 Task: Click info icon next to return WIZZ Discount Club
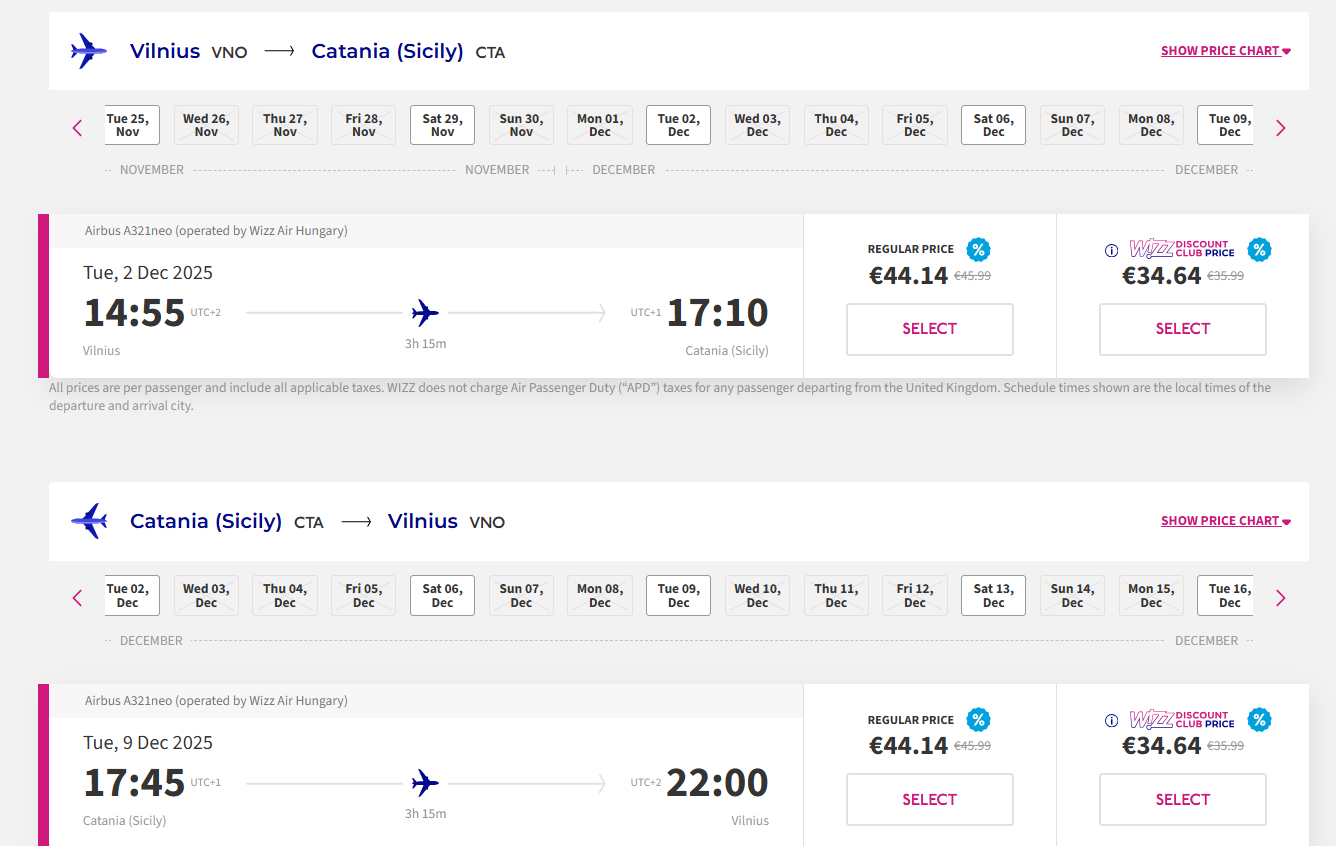[1111, 720]
